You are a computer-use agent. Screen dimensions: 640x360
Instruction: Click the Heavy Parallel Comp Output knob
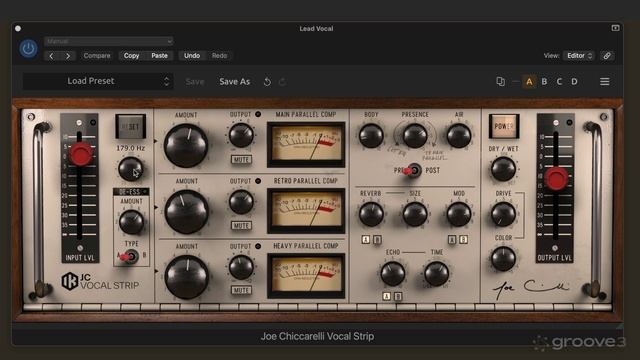coord(241,268)
